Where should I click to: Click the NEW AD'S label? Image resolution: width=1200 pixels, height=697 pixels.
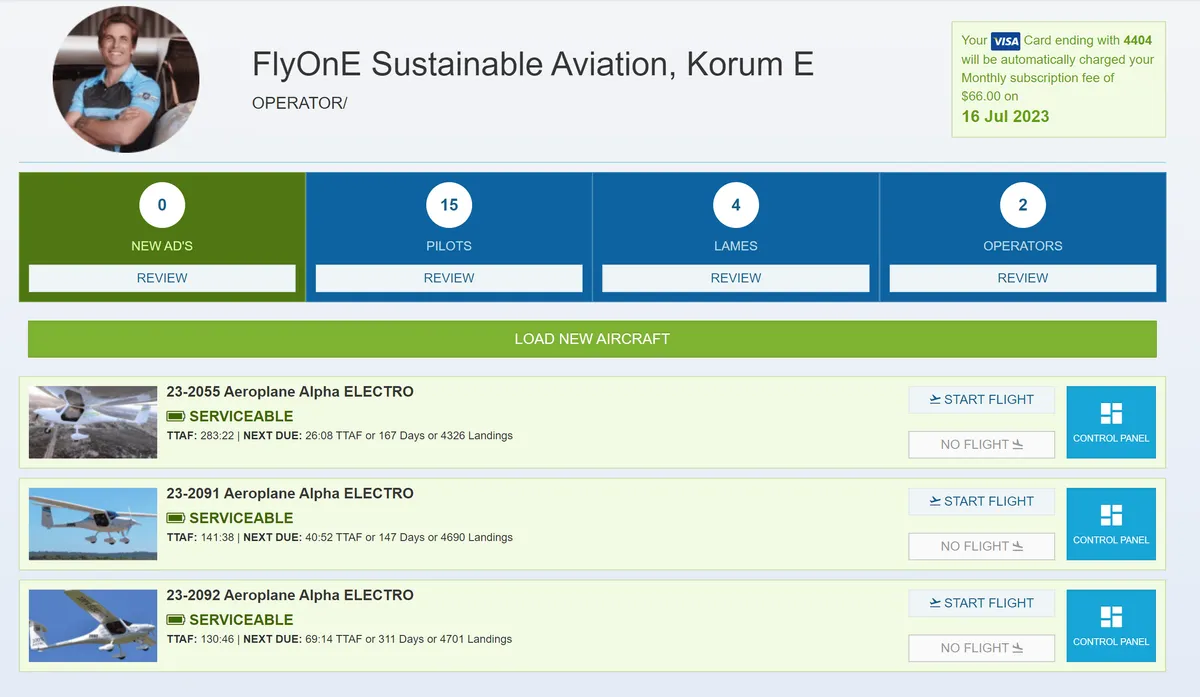tap(162, 246)
